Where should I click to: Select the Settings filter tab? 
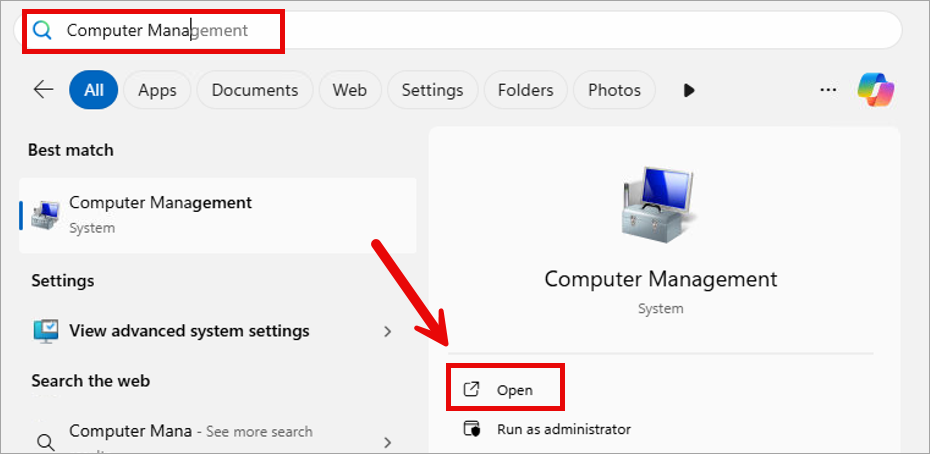(x=432, y=90)
